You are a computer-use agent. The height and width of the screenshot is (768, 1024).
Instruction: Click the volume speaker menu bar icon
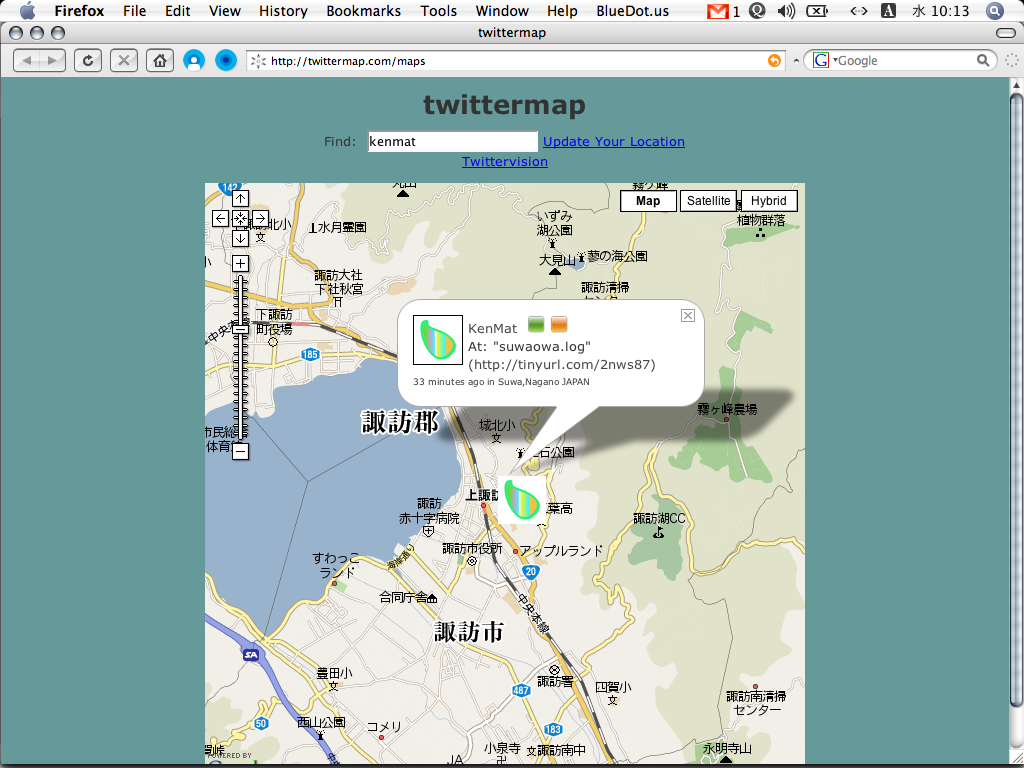(786, 10)
